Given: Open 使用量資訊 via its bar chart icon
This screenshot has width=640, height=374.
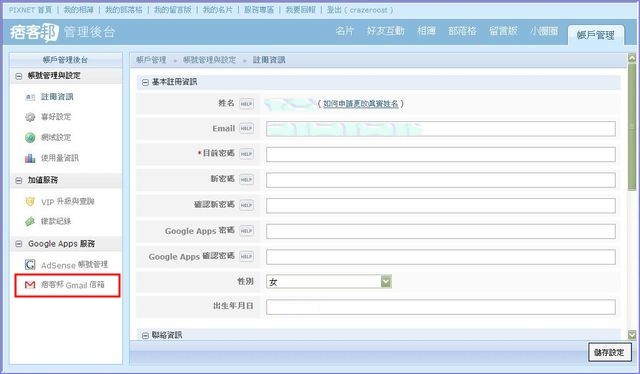Looking at the screenshot, I should pyautogui.click(x=30, y=158).
